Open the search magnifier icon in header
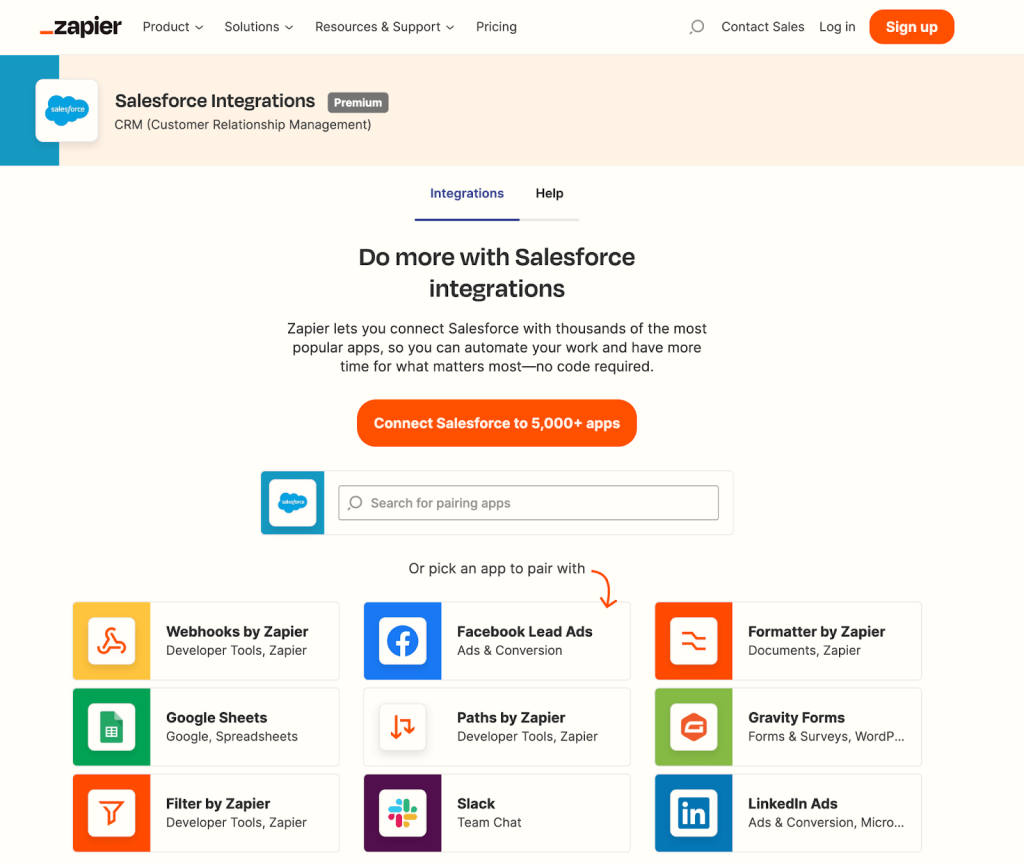This screenshot has width=1024, height=863. coord(697,27)
